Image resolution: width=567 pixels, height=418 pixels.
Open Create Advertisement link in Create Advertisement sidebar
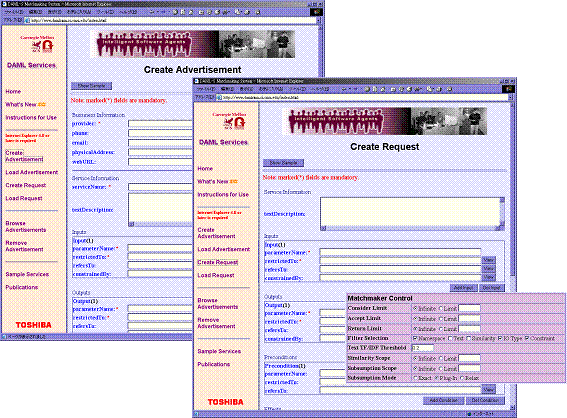point(24,156)
